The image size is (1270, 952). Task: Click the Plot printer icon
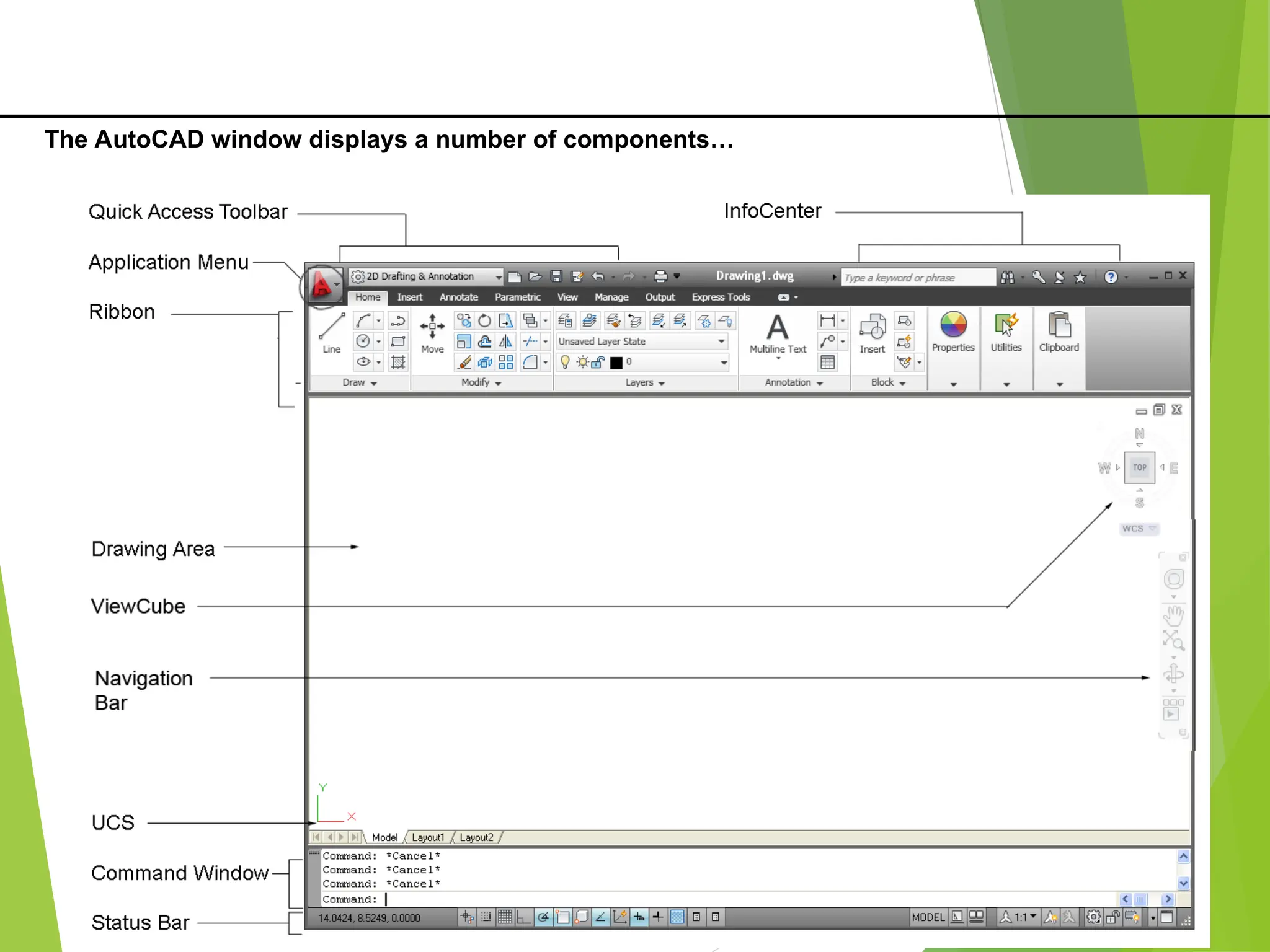click(661, 276)
